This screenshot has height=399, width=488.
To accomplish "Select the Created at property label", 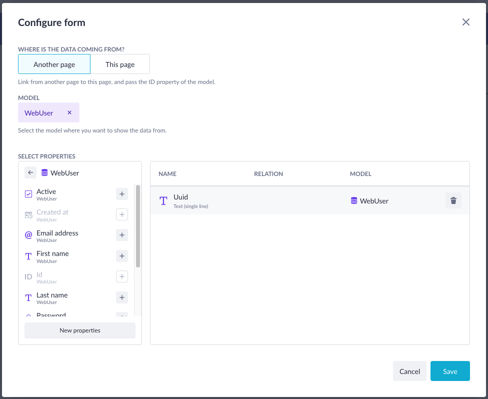I will click(52, 212).
